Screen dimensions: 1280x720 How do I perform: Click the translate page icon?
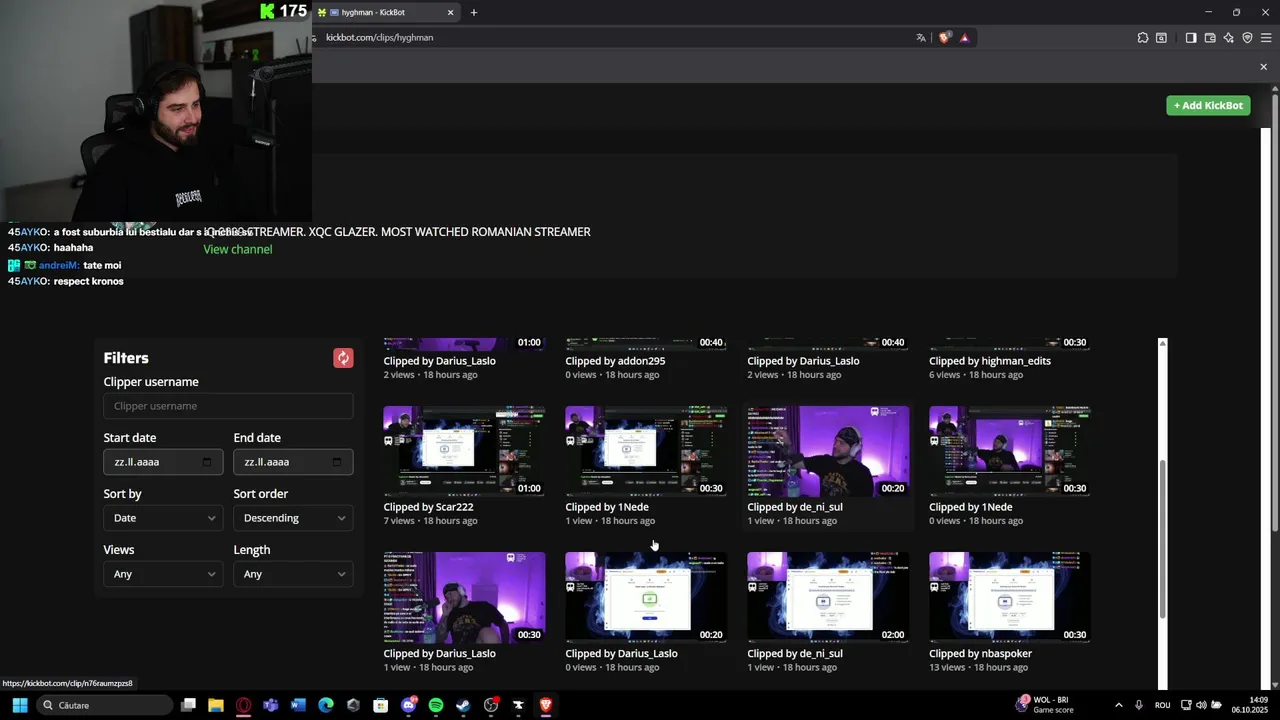[x=921, y=38]
